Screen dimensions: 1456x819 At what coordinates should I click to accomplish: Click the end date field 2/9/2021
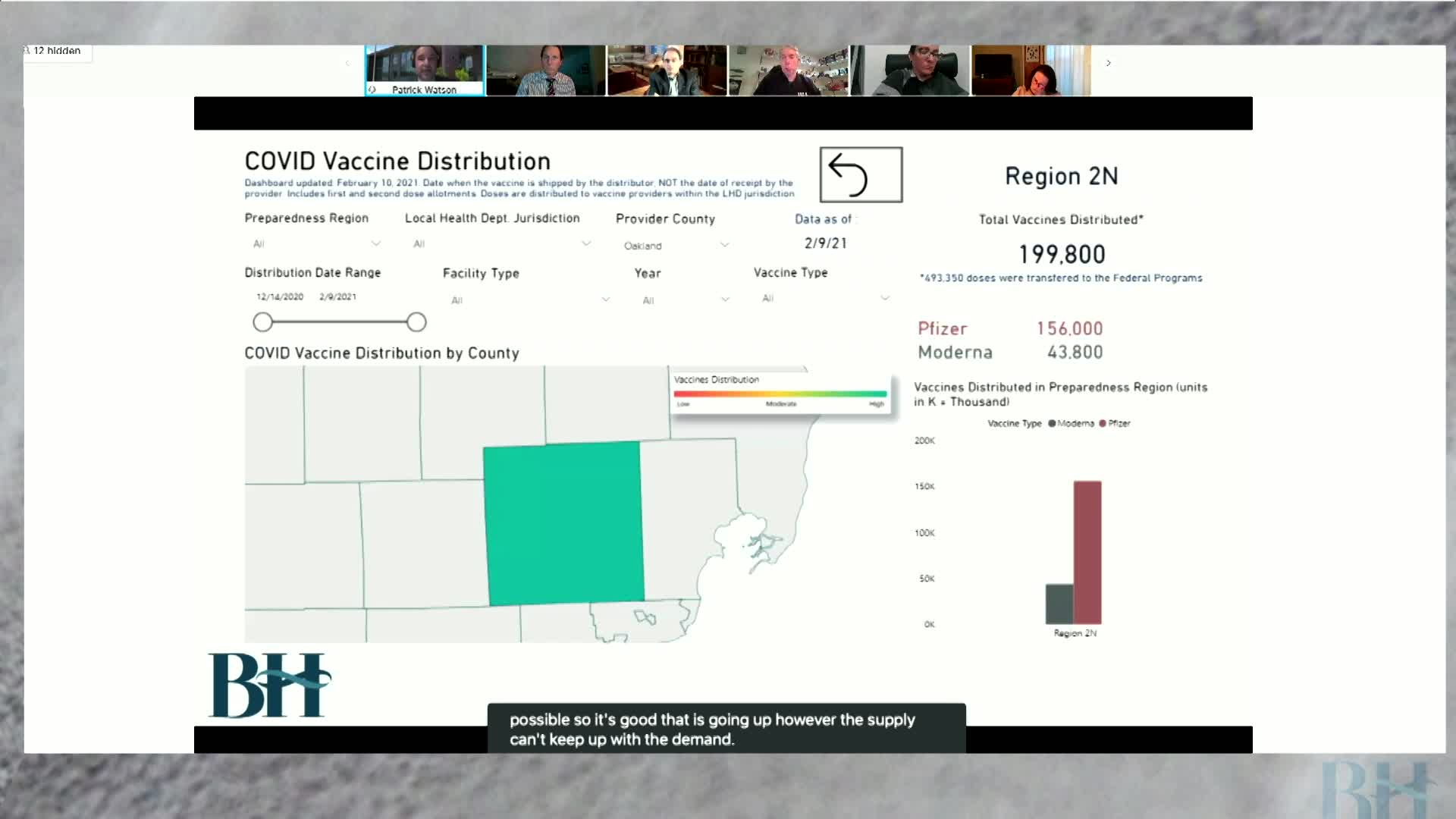(x=337, y=297)
